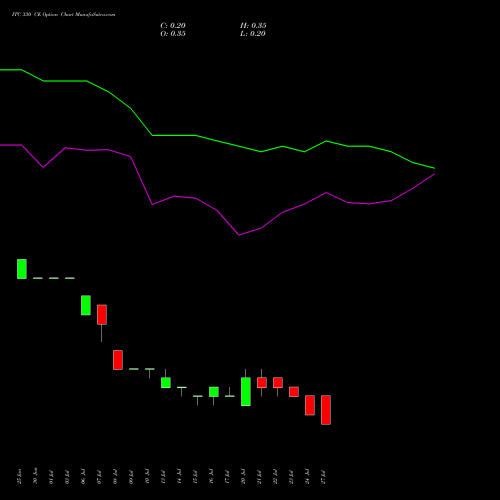Click the '30 Jun' date axis label
500x500 pixels.
(x=35, y=476)
